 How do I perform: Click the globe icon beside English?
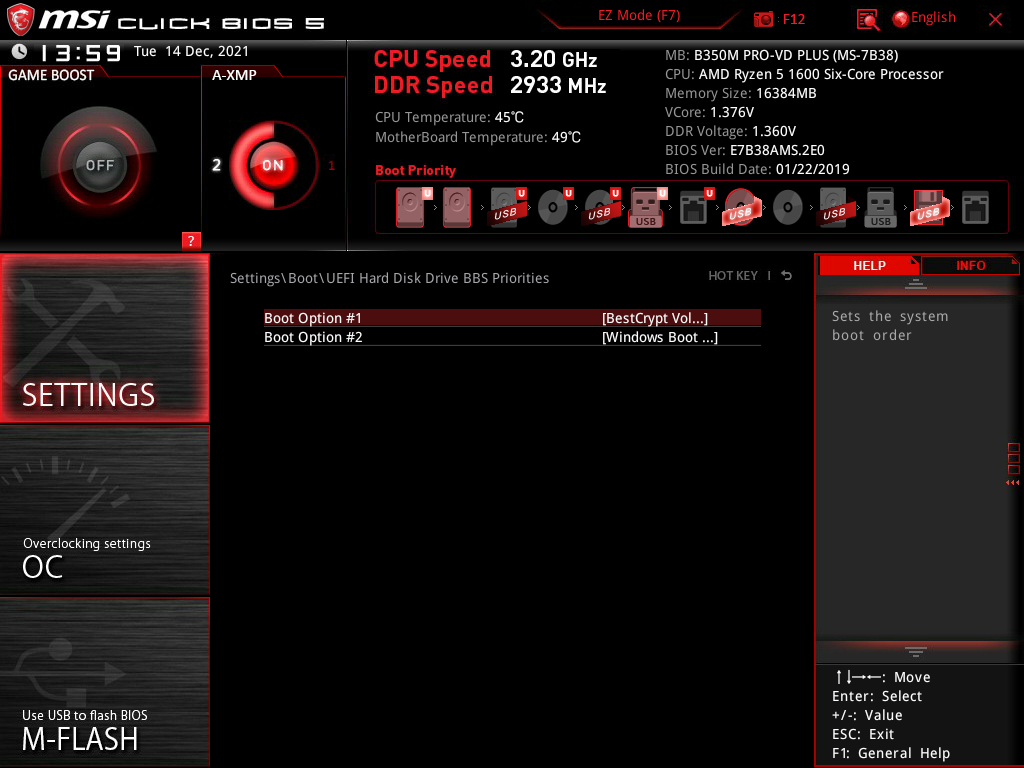pyautogui.click(x=900, y=19)
